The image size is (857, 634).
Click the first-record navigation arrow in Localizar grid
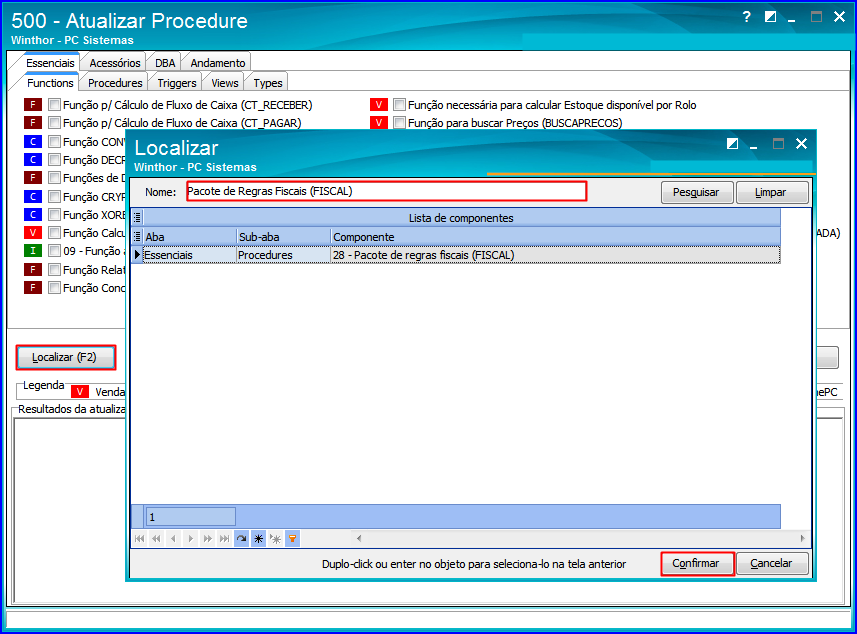139,539
